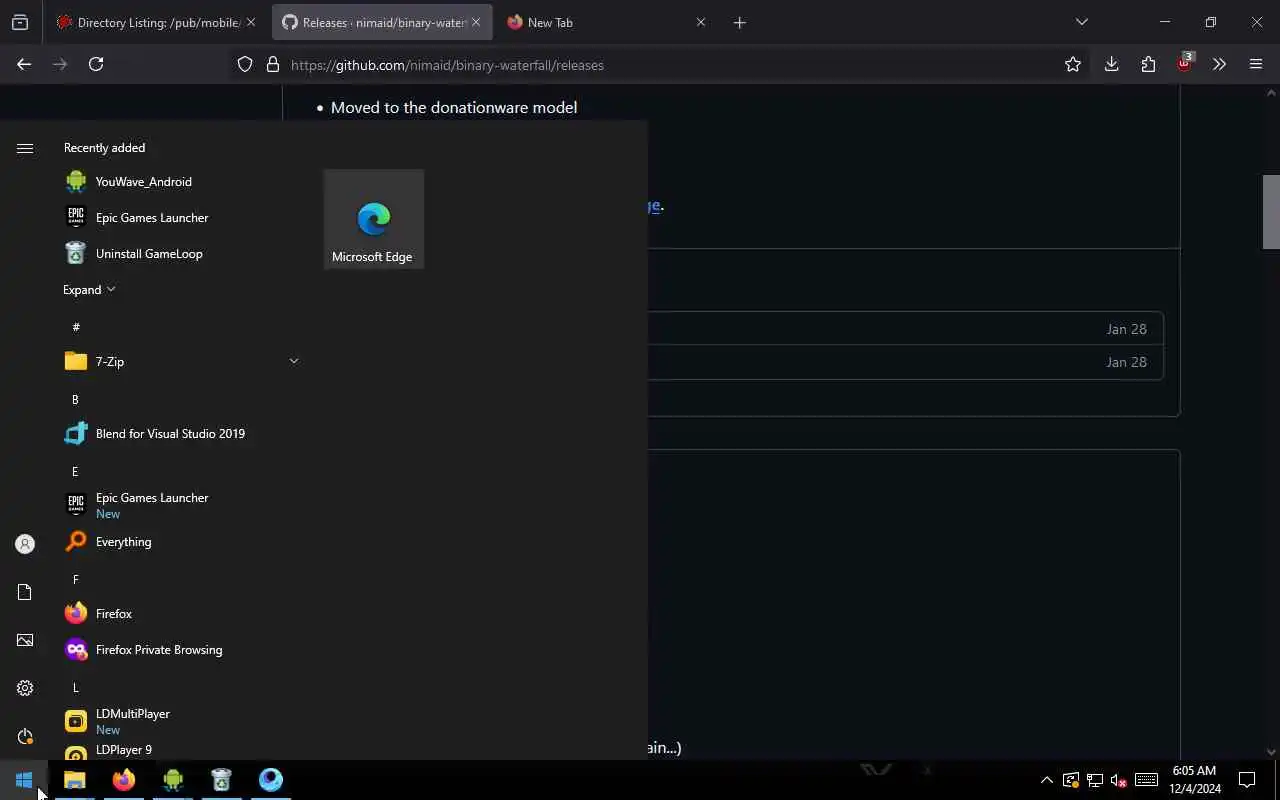Select the L letter header
The height and width of the screenshot is (800, 1280).
pos(75,687)
